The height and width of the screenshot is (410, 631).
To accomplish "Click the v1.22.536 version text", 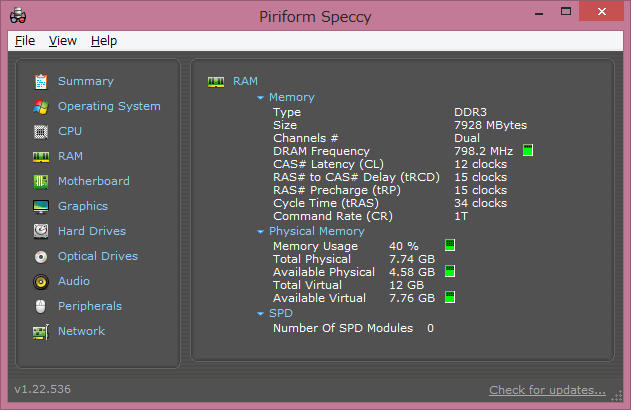I will click(43, 389).
